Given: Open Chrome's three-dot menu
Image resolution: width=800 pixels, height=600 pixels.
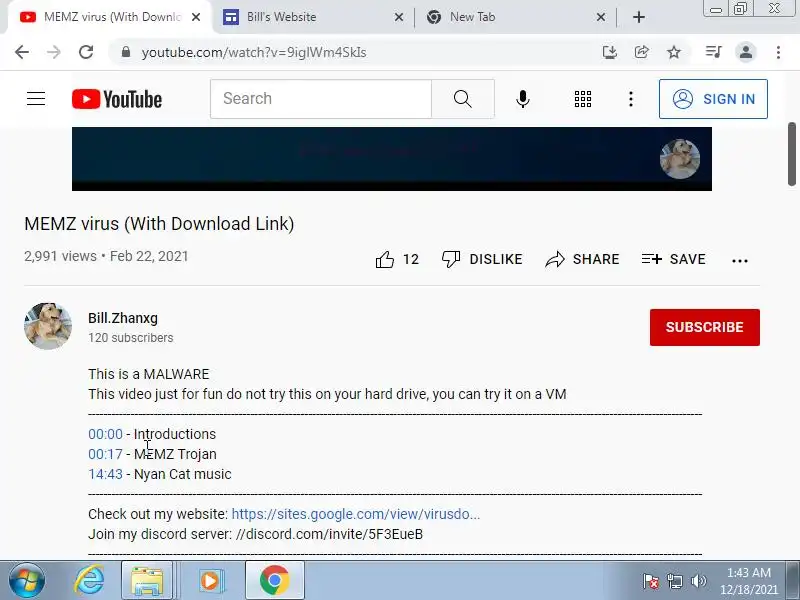Looking at the screenshot, I should tap(778, 52).
